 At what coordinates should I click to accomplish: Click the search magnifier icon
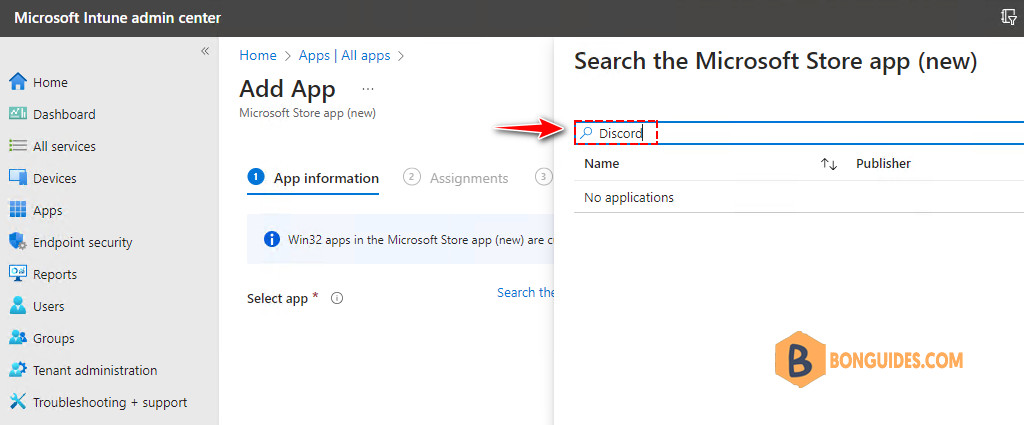(x=586, y=133)
